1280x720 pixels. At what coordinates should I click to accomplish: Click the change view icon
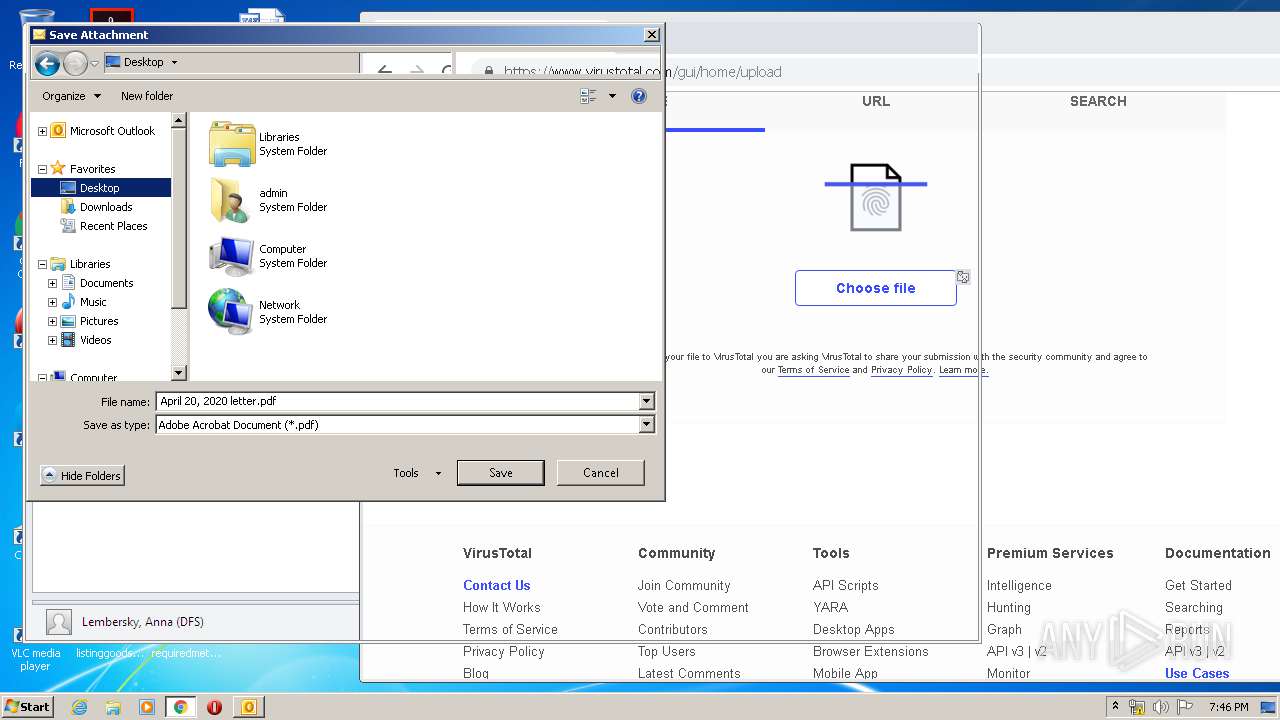[x=588, y=96]
